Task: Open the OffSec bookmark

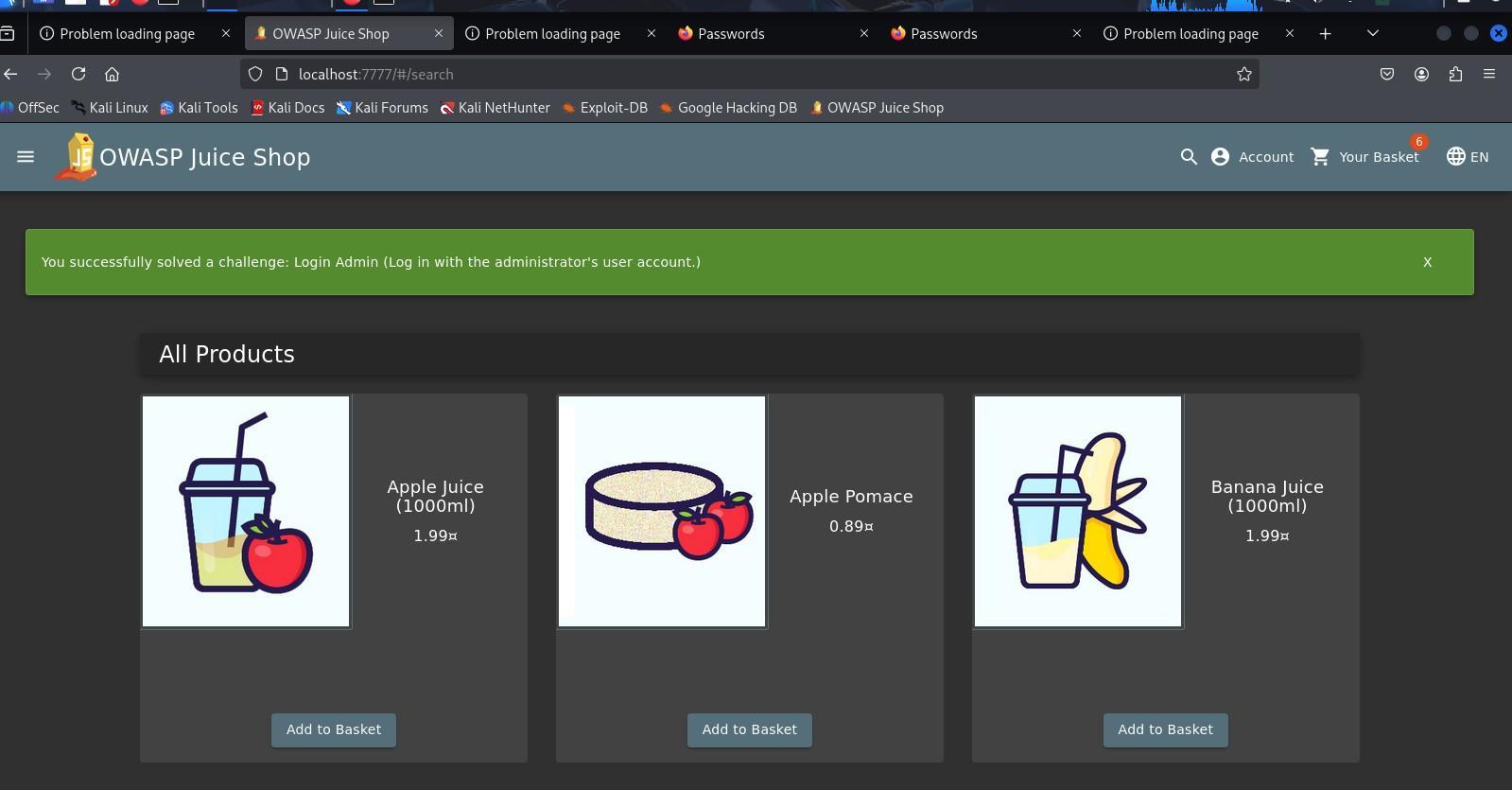Action: [x=30, y=108]
